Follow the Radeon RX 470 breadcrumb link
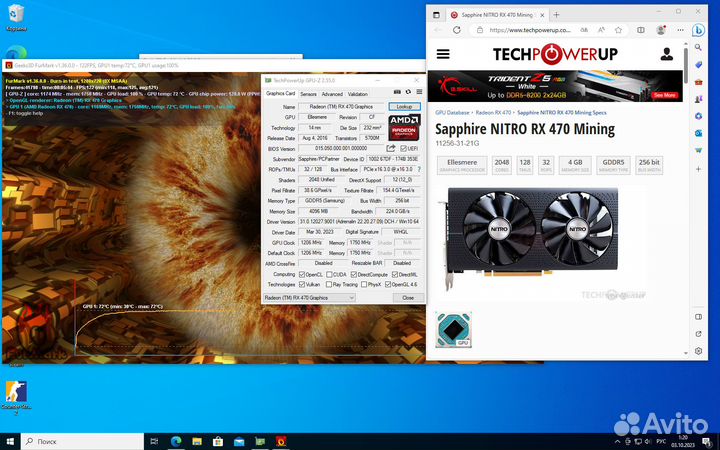 [x=493, y=112]
